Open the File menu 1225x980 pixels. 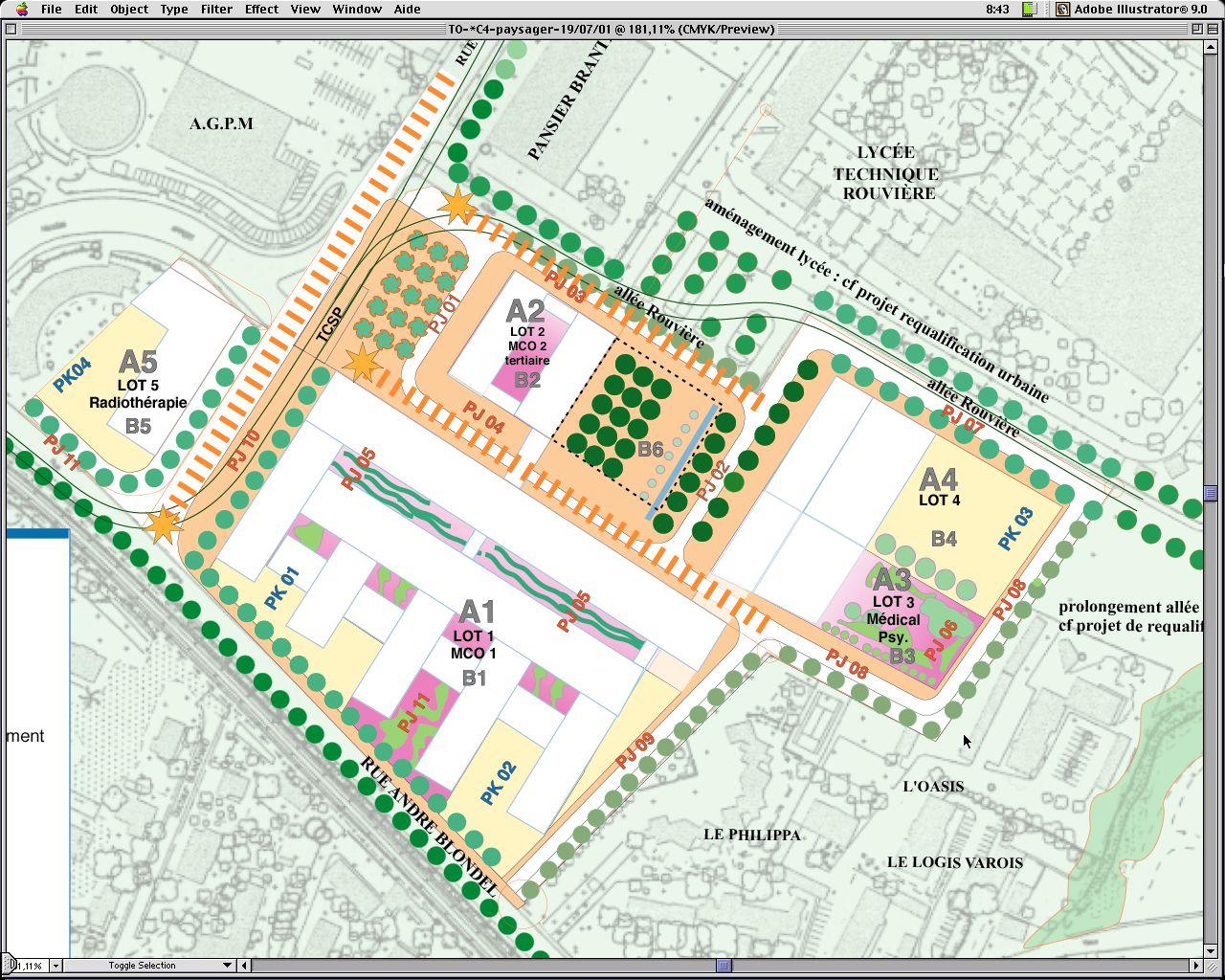point(51,9)
